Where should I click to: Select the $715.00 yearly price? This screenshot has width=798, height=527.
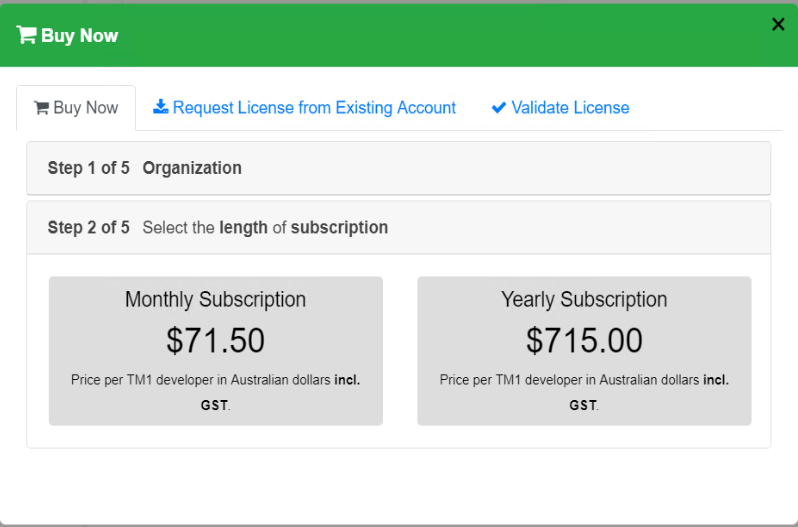coord(584,341)
